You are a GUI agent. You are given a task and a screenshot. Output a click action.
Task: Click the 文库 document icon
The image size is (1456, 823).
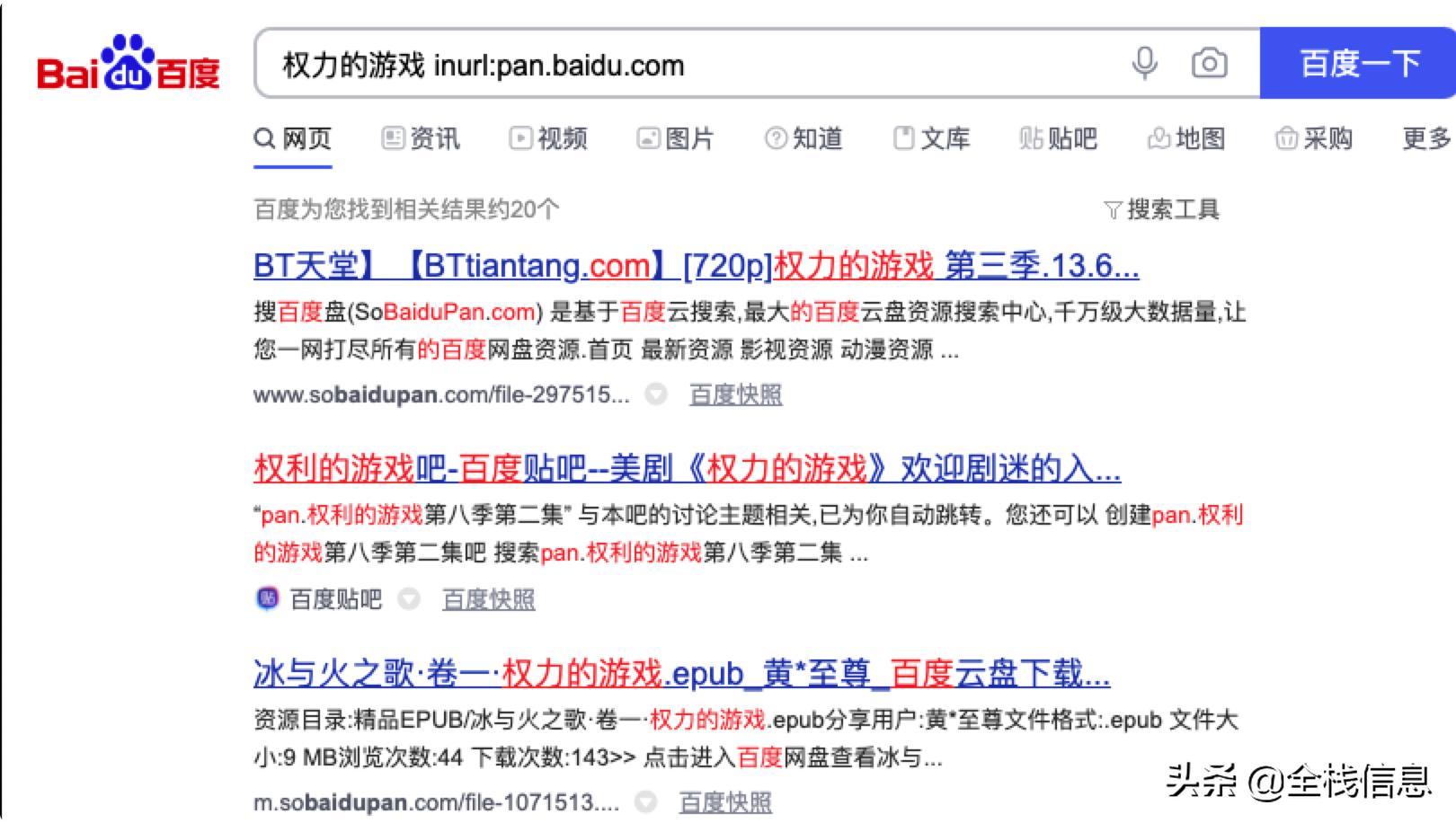pos(903,138)
